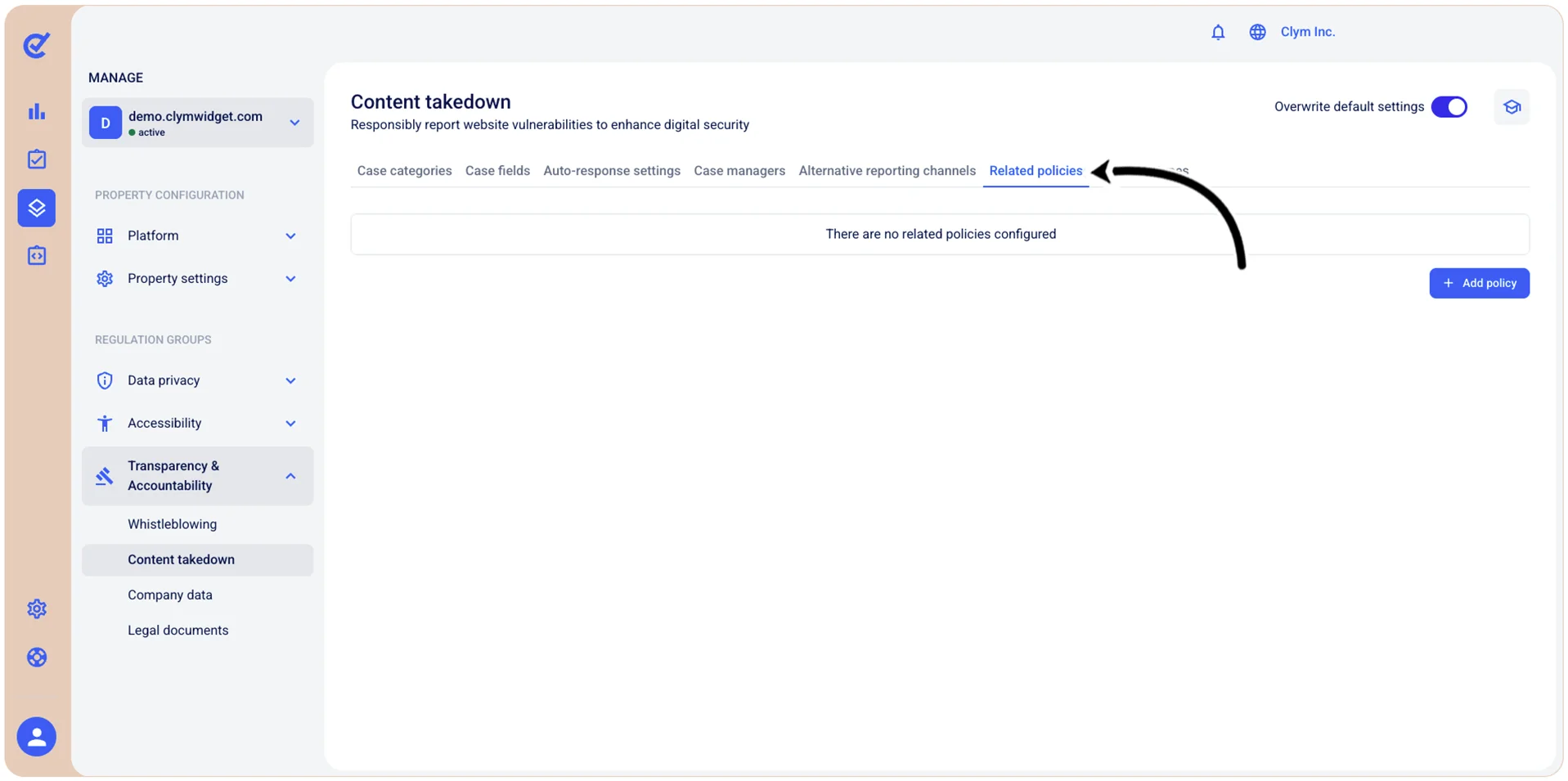Click the Content takedown page heading
The image size is (1568, 781).
tap(430, 102)
